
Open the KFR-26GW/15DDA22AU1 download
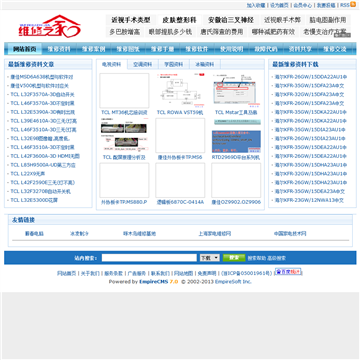pos(311,77)
